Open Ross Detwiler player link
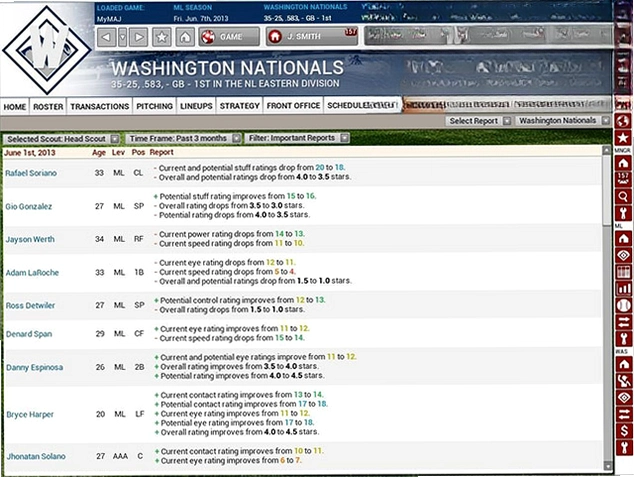 [30, 306]
